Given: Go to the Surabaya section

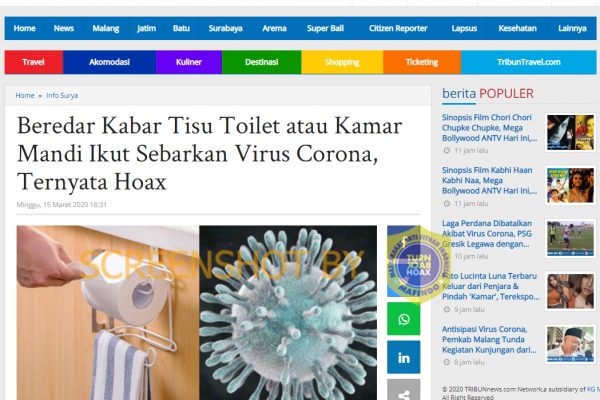Looking at the screenshot, I should click(x=225, y=28).
